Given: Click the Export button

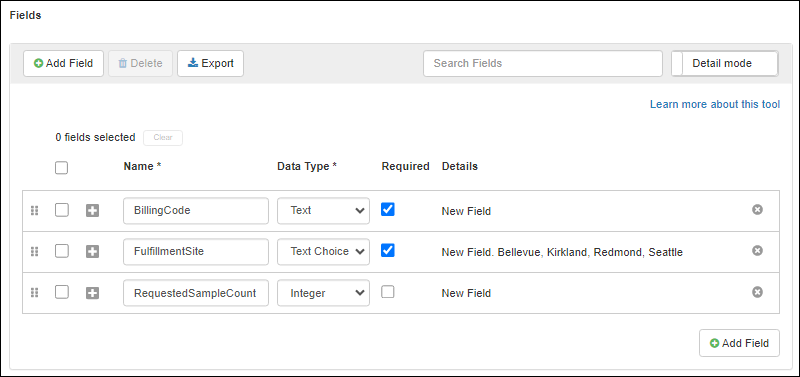Looking at the screenshot, I should point(211,63).
